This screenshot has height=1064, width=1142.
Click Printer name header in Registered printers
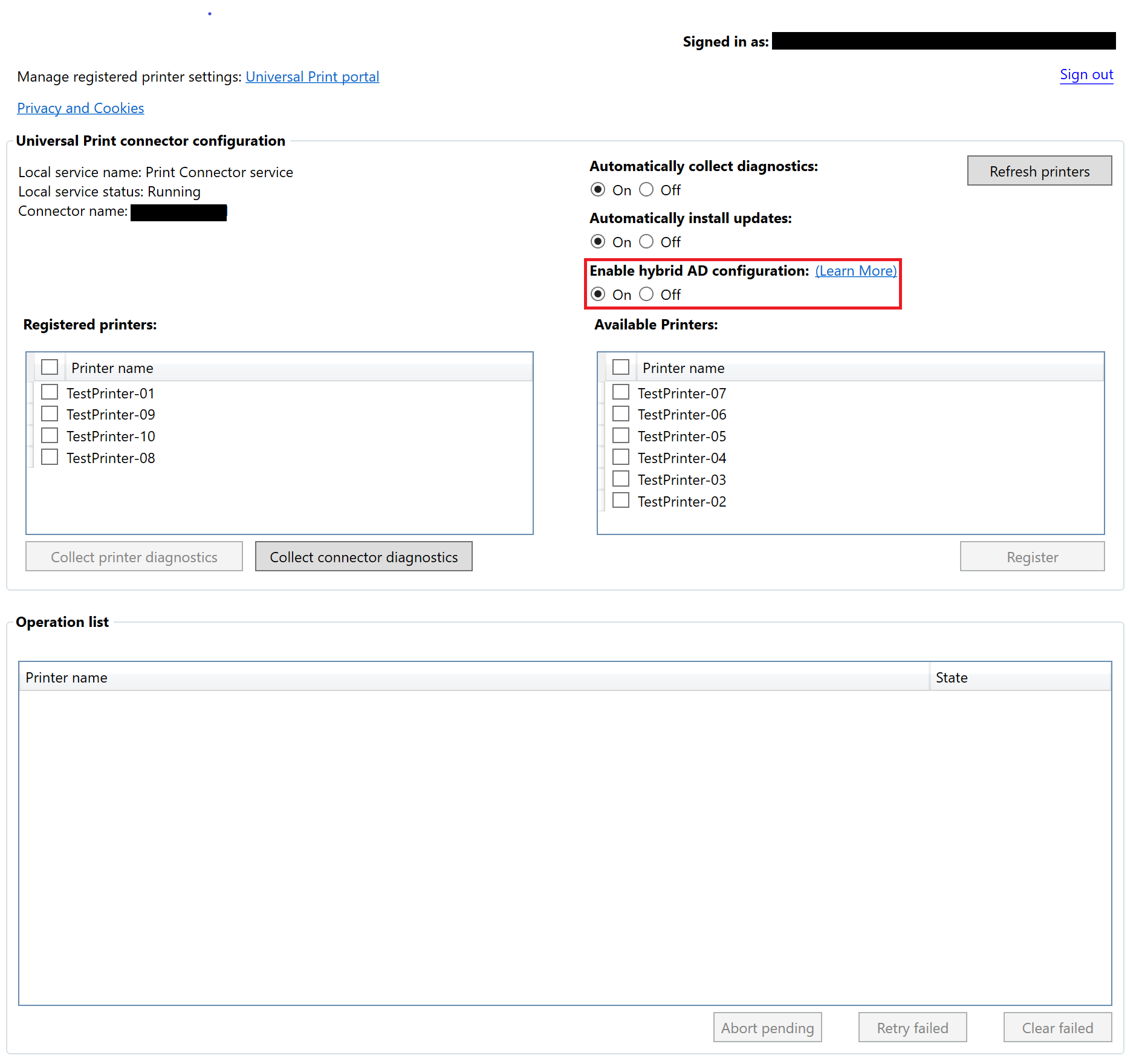point(298,368)
